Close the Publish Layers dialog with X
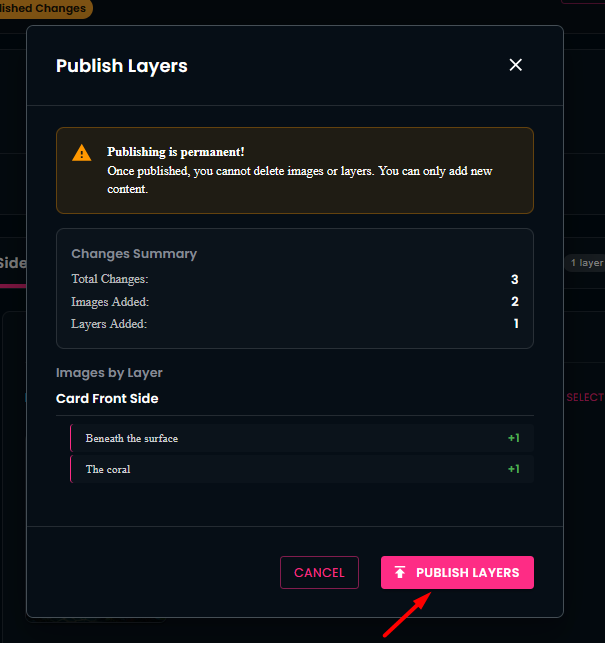605x645 pixels. coord(516,65)
